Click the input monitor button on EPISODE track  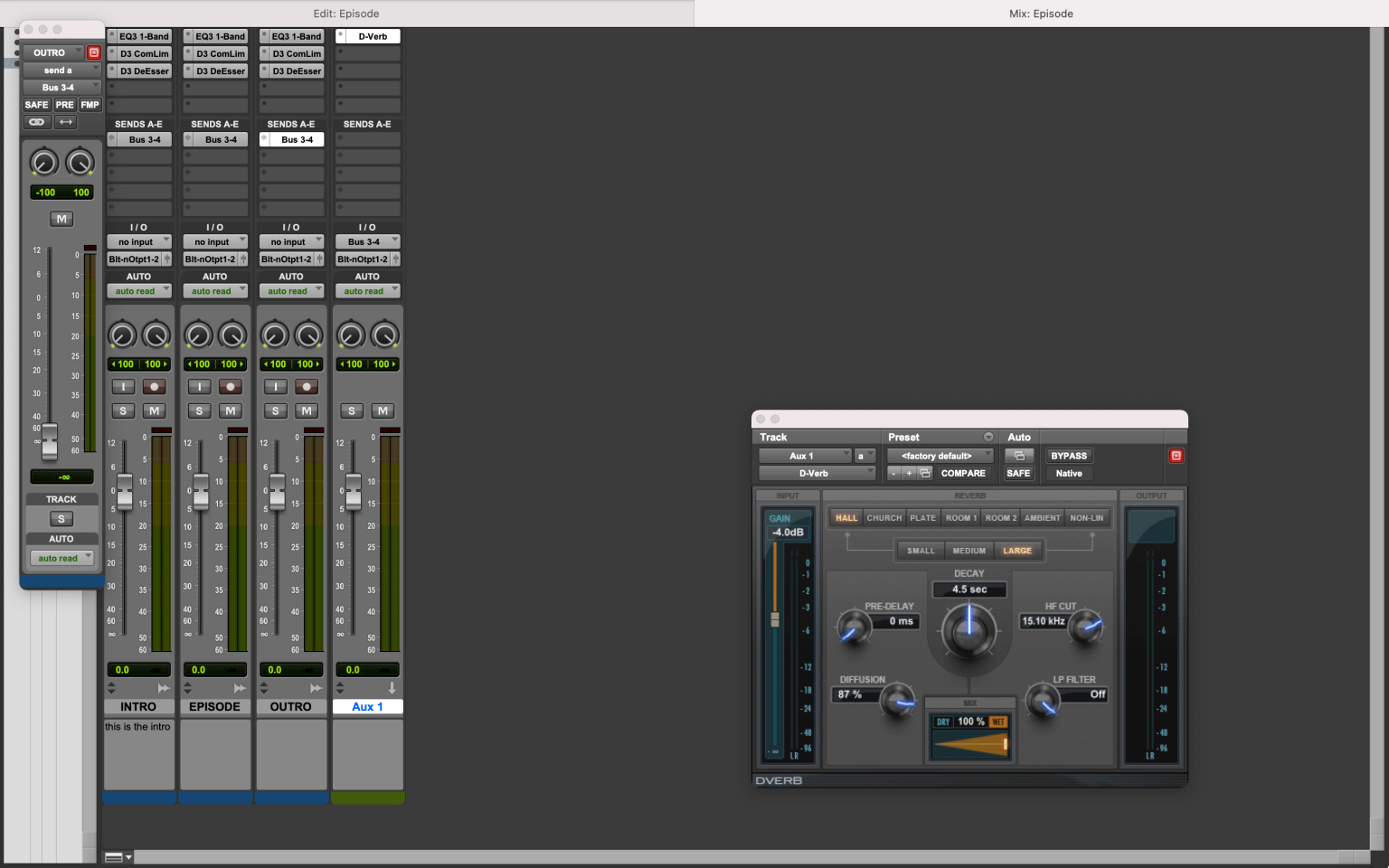pyautogui.click(x=199, y=387)
